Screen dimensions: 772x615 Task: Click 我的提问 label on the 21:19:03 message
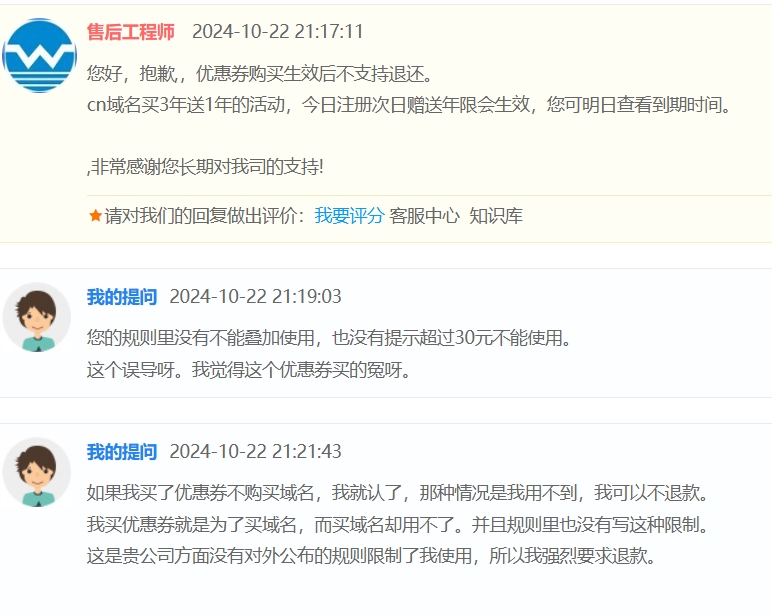(x=122, y=296)
